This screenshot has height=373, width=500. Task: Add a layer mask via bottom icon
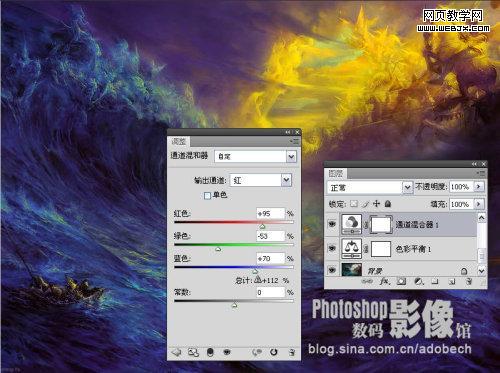tap(401, 282)
